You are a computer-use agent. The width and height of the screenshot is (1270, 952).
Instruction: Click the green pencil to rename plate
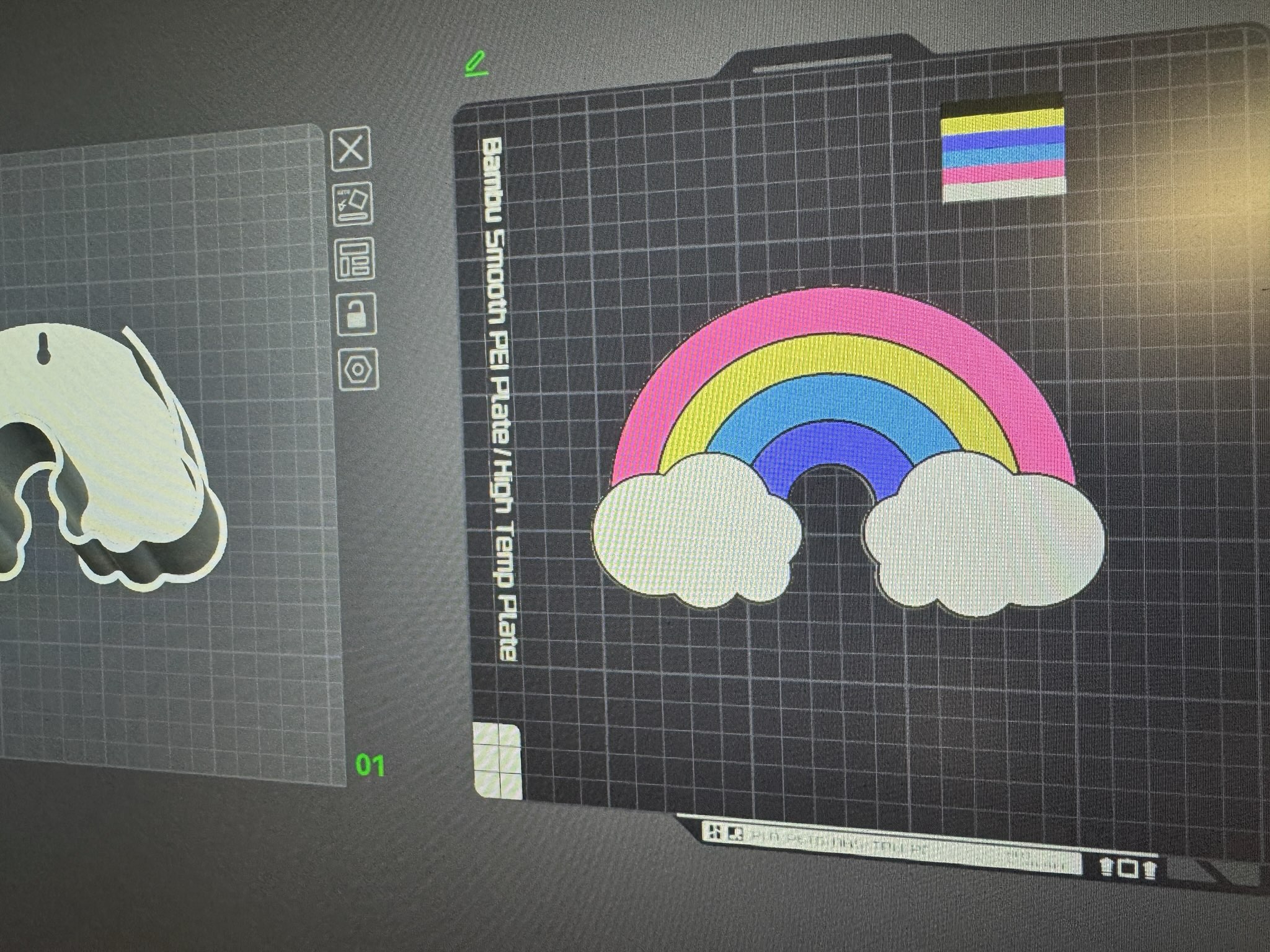[x=476, y=64]
